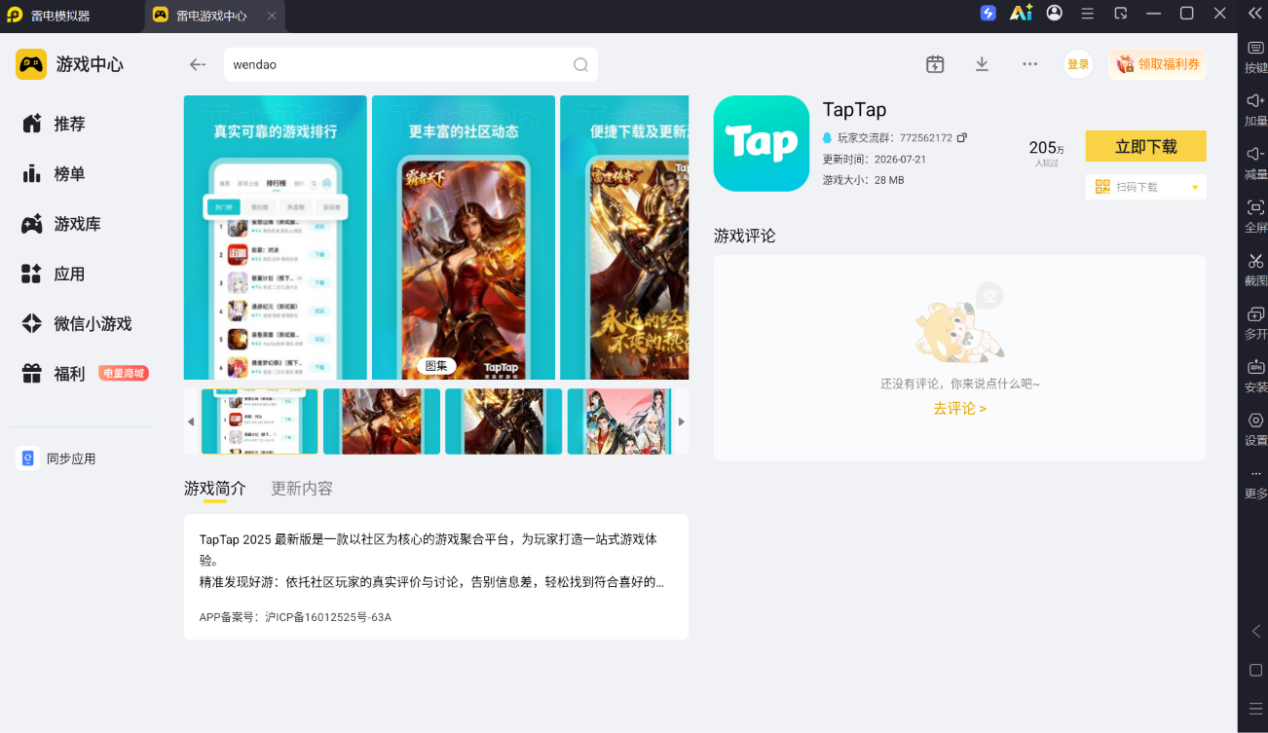Switch to 更新内容 tab
This screenshot has width=1268, height=733.
pyautogui.click(x=302, y=489)
